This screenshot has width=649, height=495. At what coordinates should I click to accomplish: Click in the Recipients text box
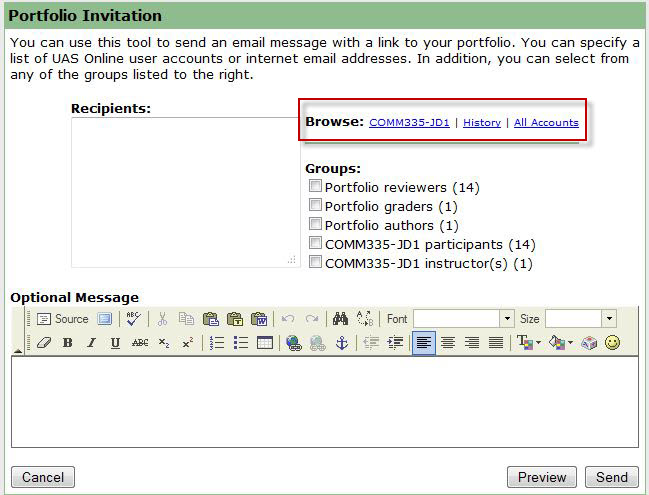pyautogui.click(x=185, y=192)
